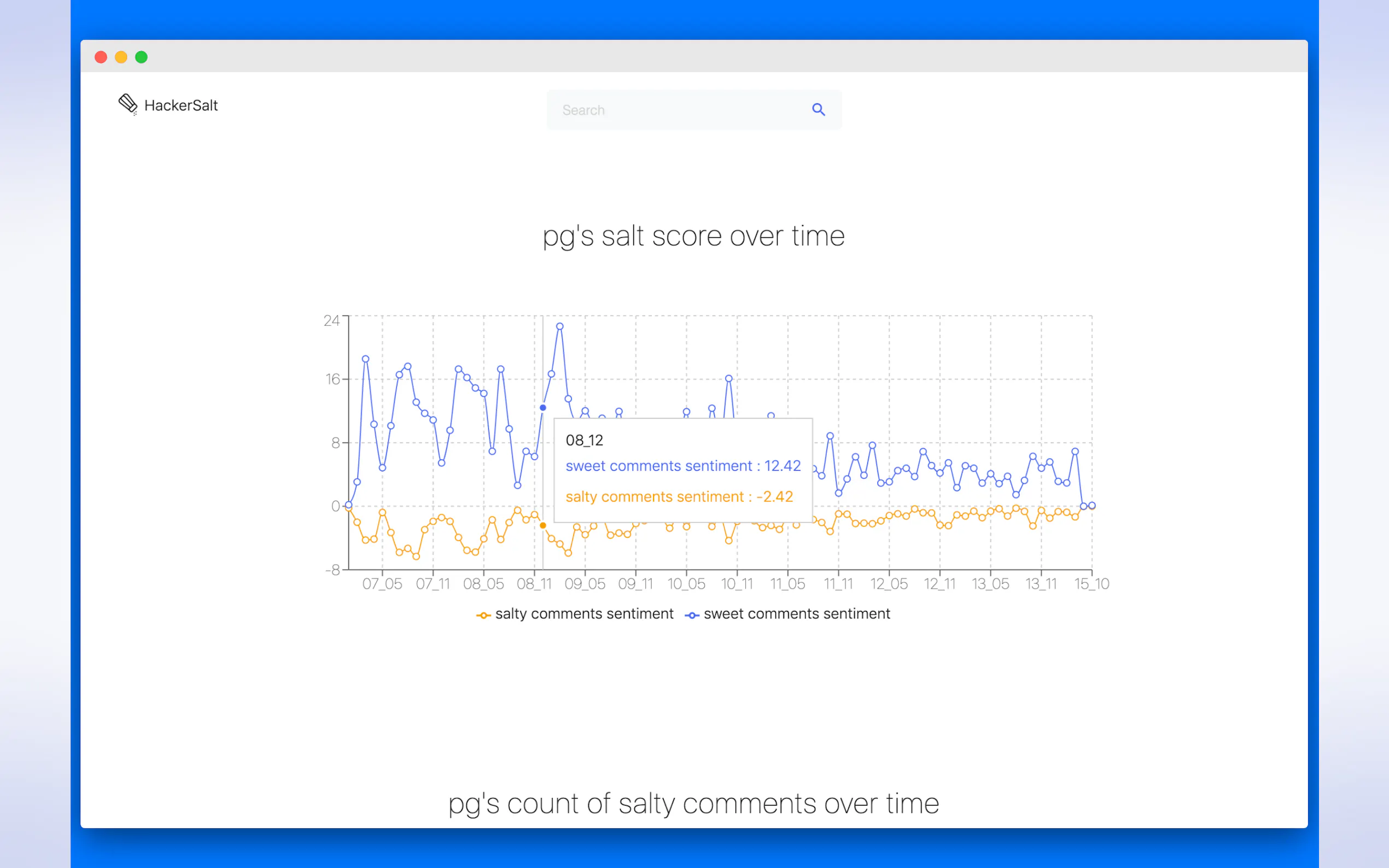Toggle salty comments sentiment legend entry

coord(583,614)
